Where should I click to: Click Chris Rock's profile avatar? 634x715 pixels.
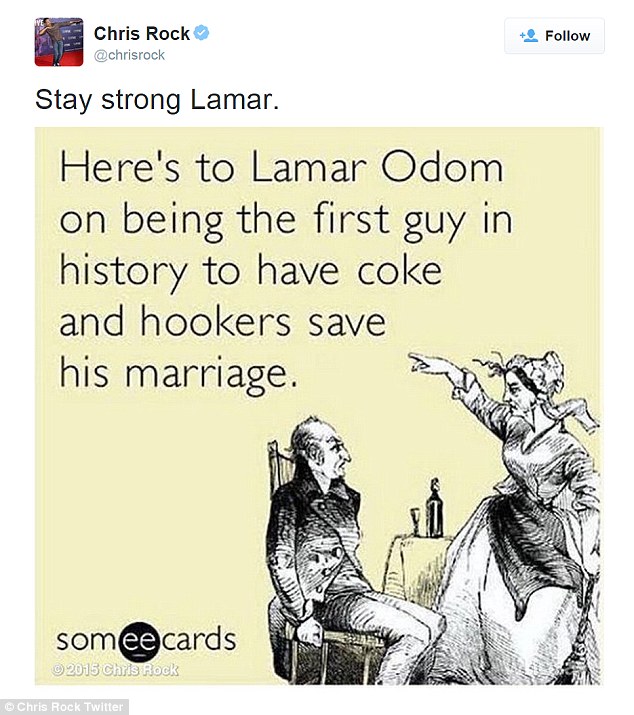tap(58, 41)
